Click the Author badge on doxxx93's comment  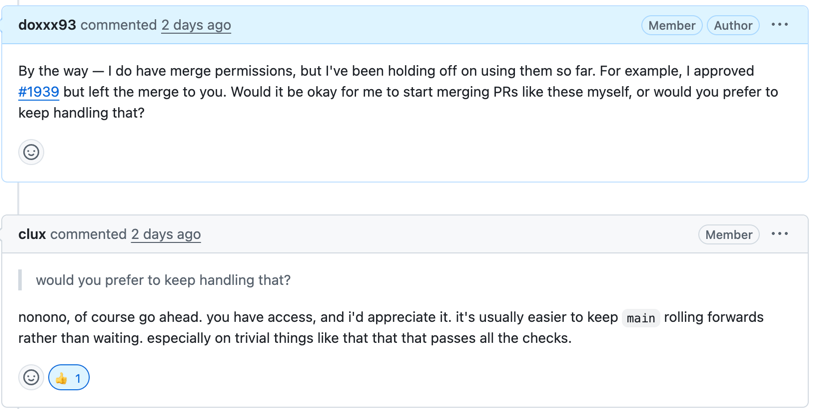[x=732, y=25]
